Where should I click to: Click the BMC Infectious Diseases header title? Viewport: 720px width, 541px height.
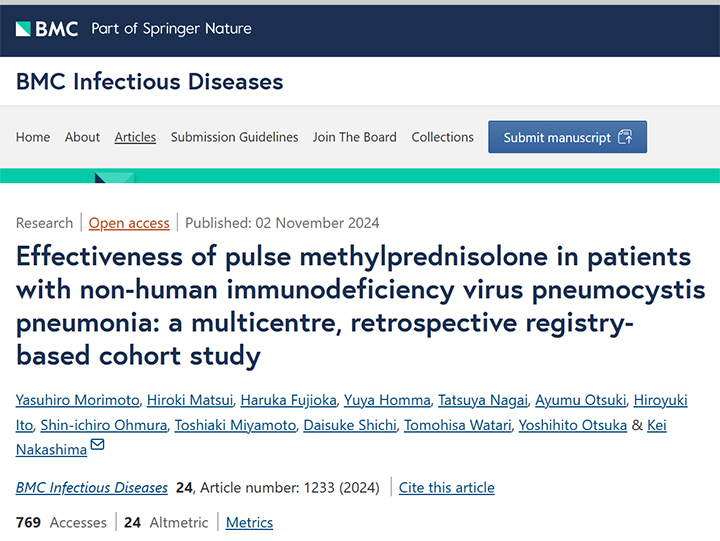click(x=150, y=82)
